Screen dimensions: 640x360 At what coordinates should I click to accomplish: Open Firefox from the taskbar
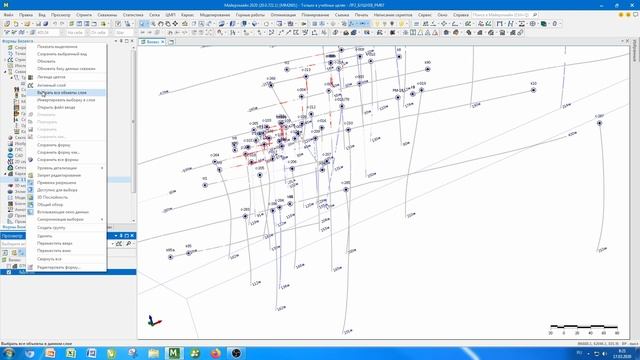[216, 353]
